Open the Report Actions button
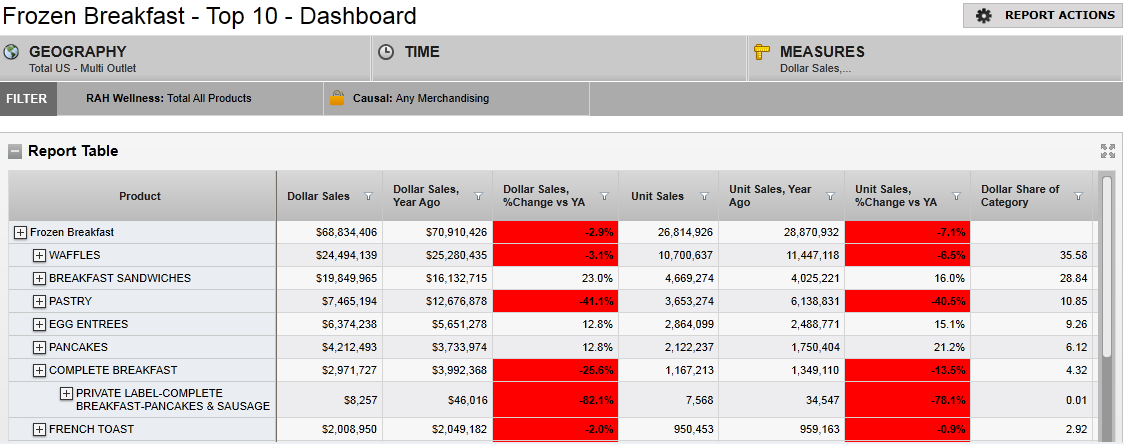The height and width of the screenshot is (444, 1124). (1041, 15)
